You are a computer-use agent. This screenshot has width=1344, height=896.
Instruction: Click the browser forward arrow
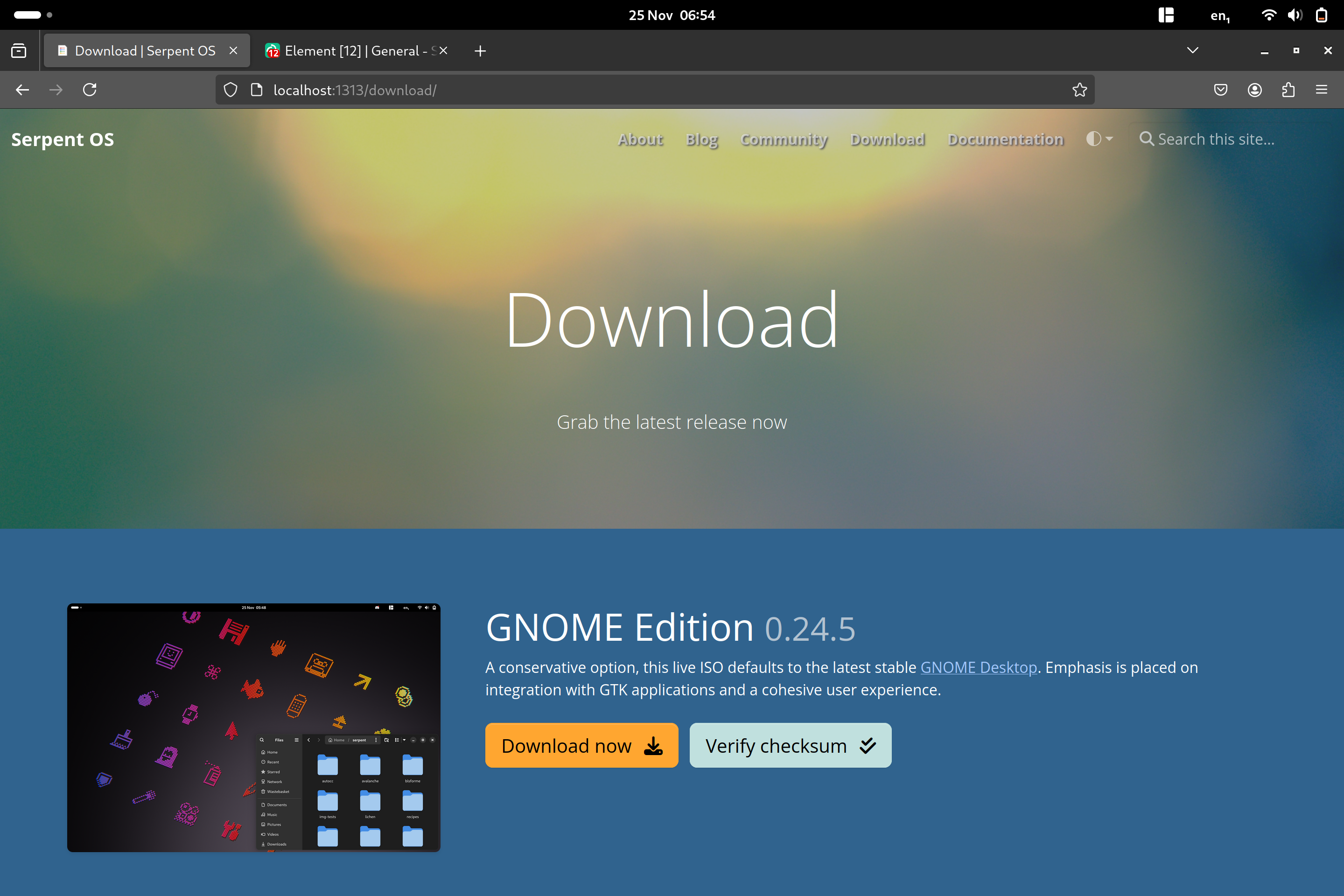(x=56, y=90)
